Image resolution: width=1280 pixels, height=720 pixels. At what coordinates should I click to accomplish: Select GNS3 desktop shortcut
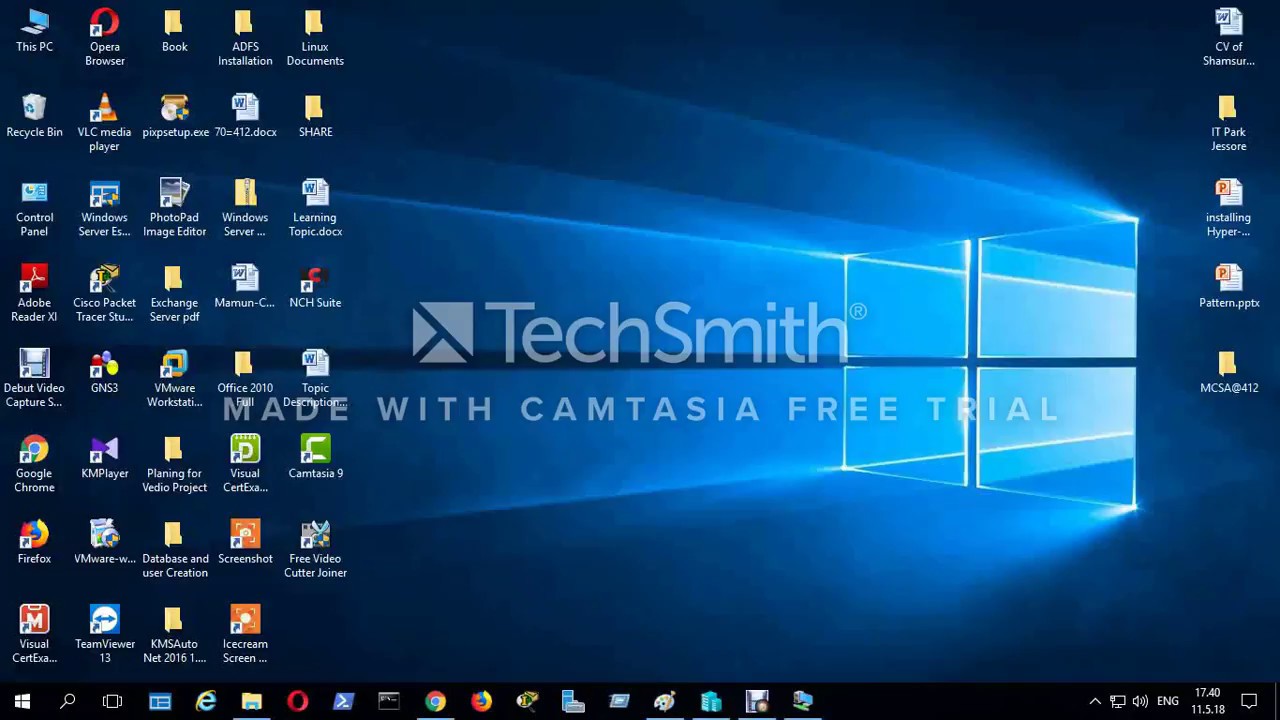coord(104,372)
